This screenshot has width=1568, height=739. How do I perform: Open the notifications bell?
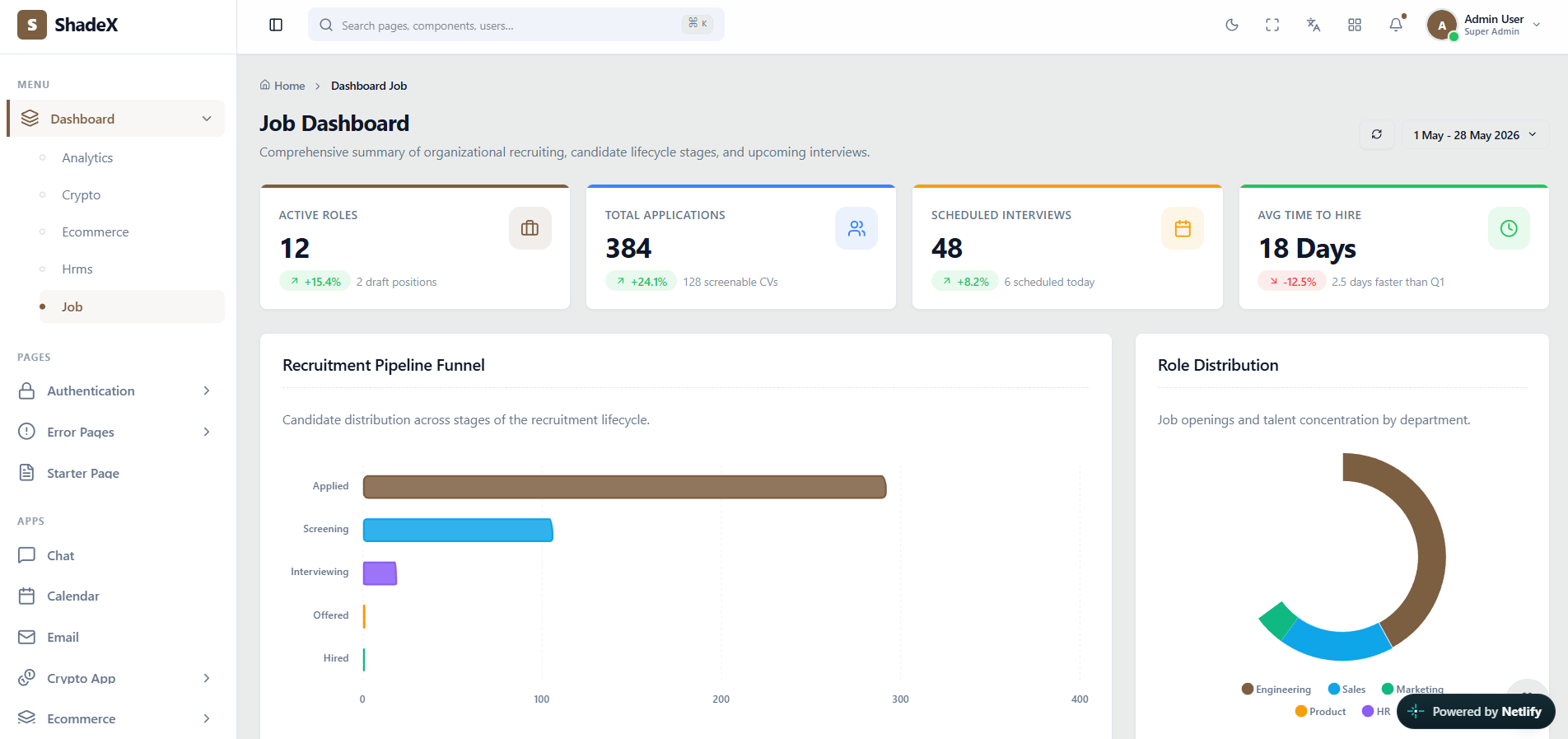pyautogui.click(x=1396, y=25)
